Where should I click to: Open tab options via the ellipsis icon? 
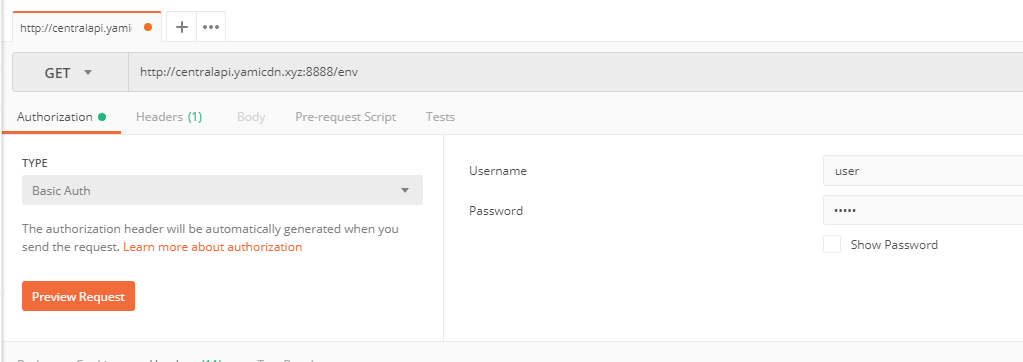point(211,27)
